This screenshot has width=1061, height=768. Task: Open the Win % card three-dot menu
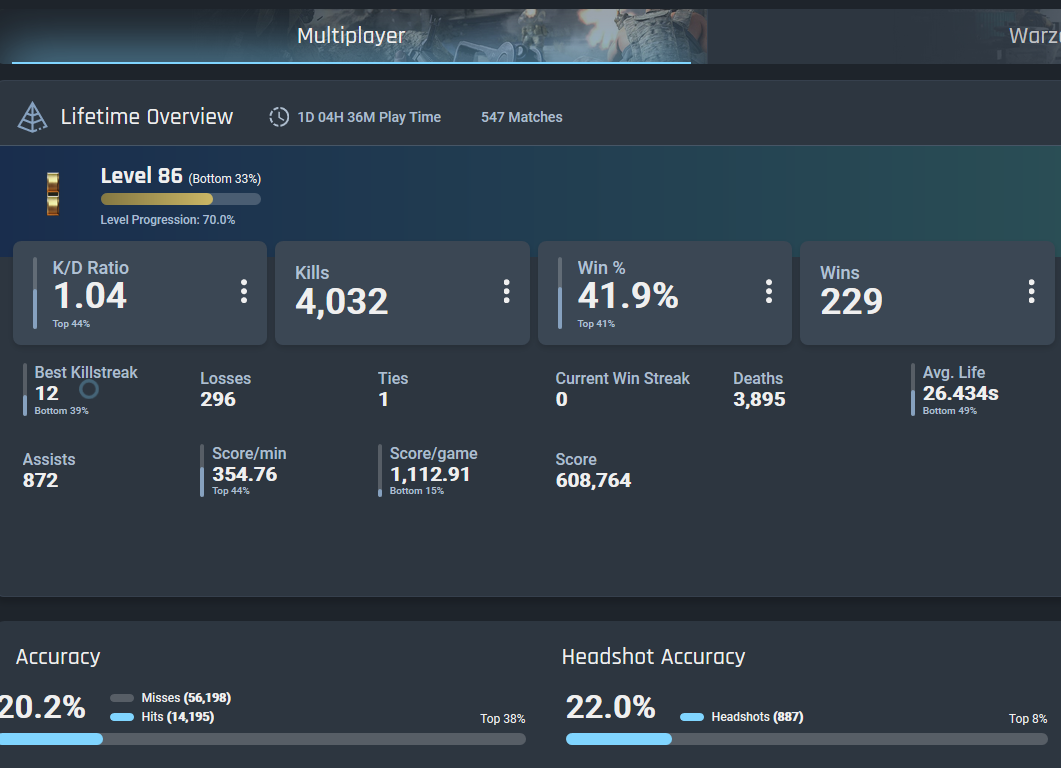[769, 292]
